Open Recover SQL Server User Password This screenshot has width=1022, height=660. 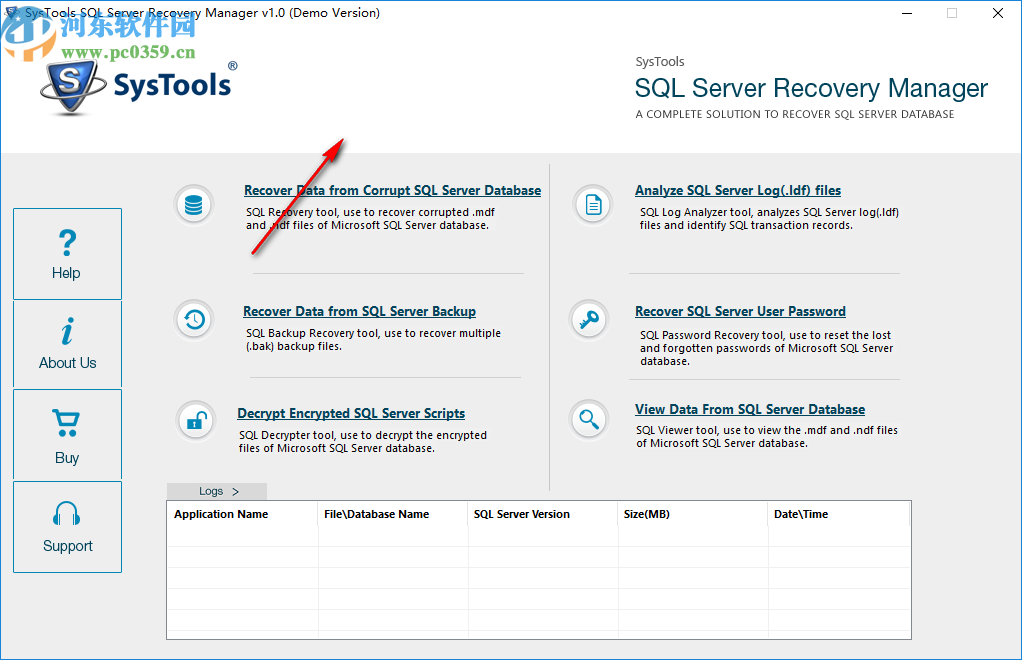click(739, 311)
